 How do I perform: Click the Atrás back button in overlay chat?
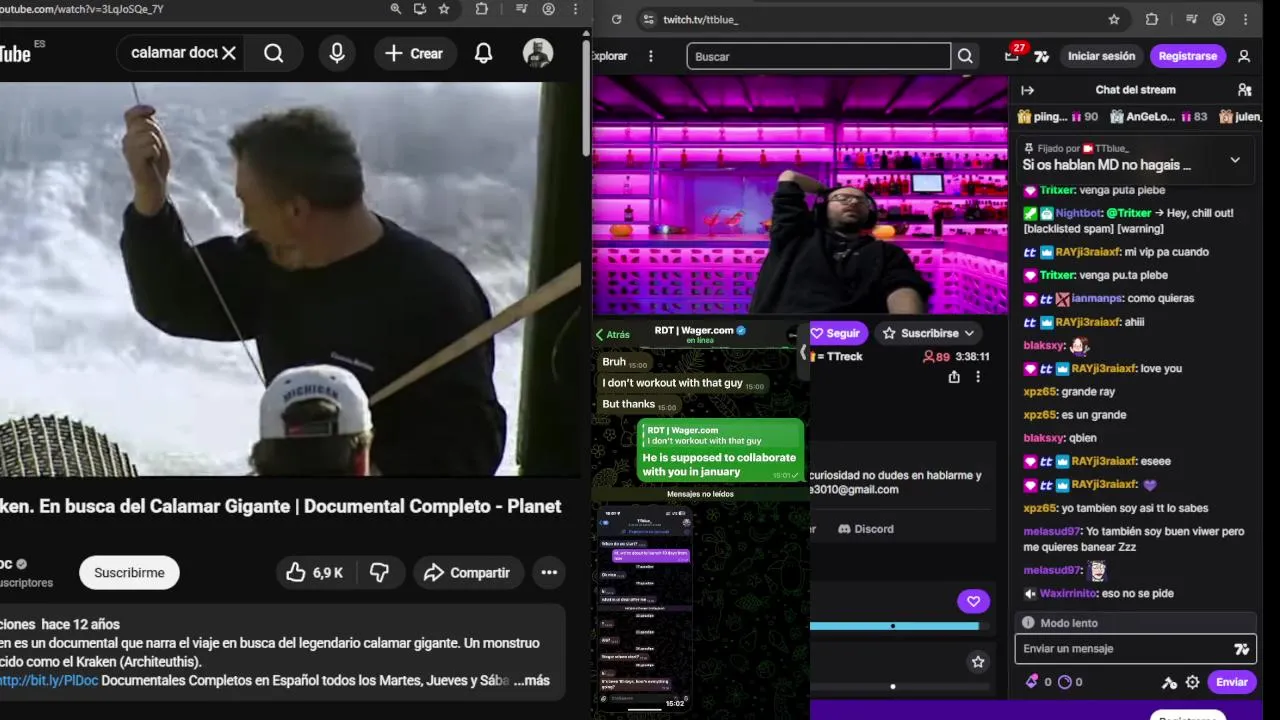[x=613, y=334]
